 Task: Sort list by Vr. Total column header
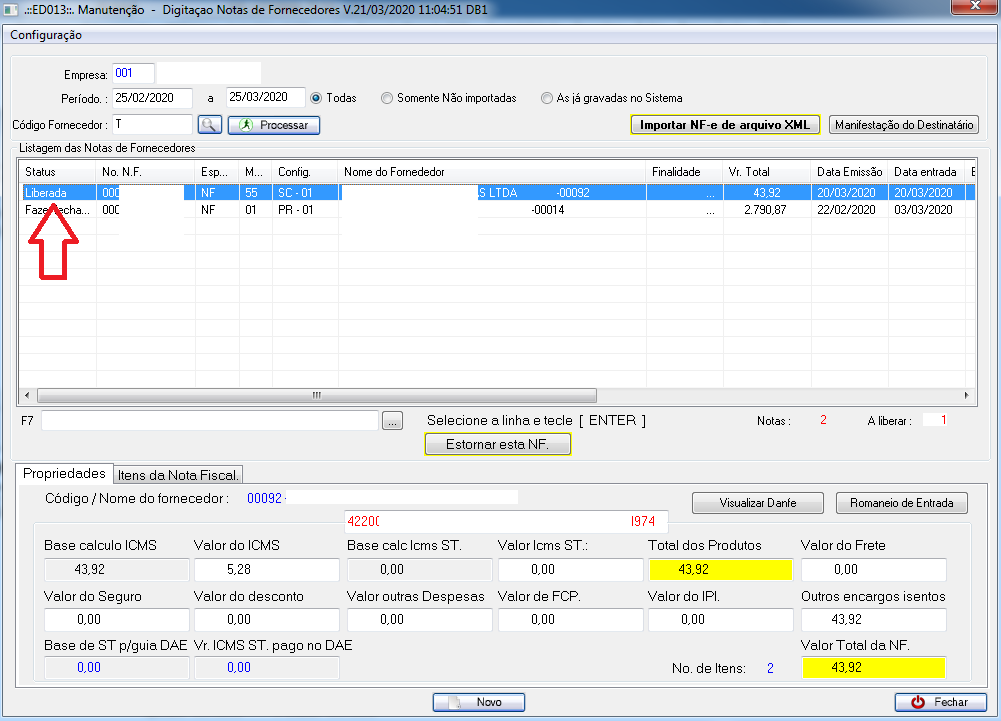tap(767, 172)
